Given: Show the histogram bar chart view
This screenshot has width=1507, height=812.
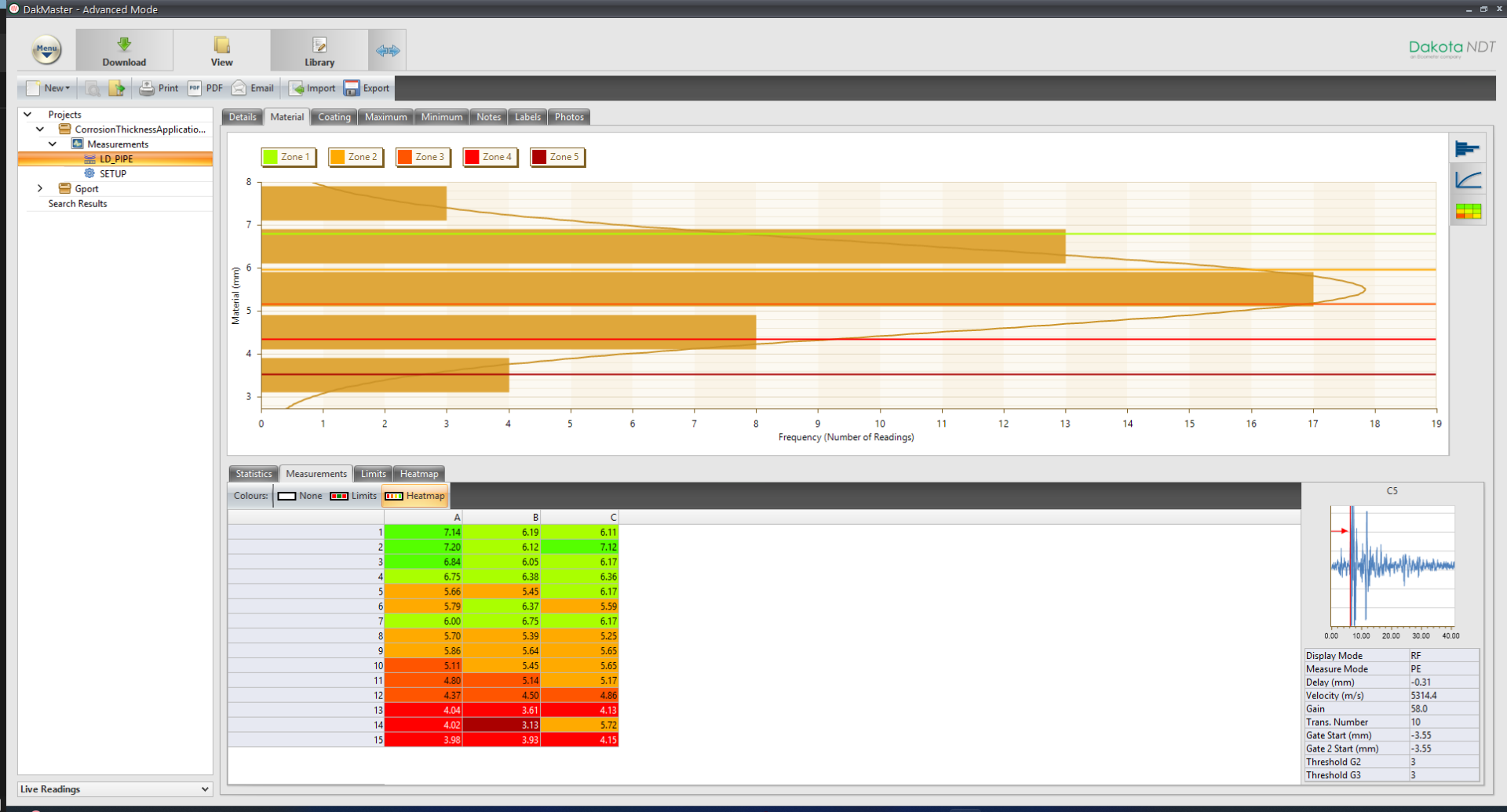Looking at the screenshot, I should 1467,149.
